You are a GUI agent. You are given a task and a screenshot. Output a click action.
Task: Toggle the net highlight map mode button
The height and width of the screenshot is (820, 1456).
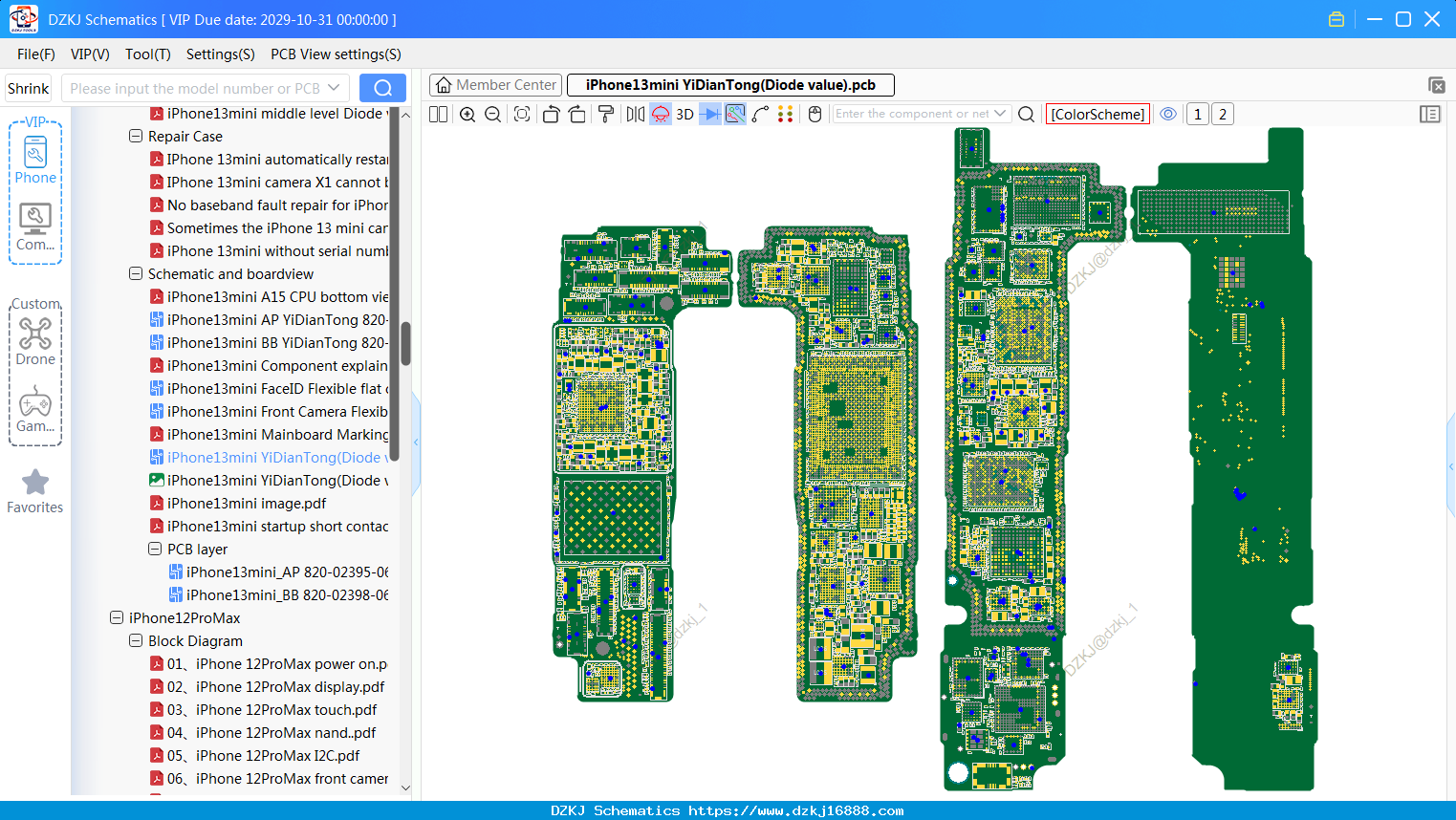coord(735,115)
